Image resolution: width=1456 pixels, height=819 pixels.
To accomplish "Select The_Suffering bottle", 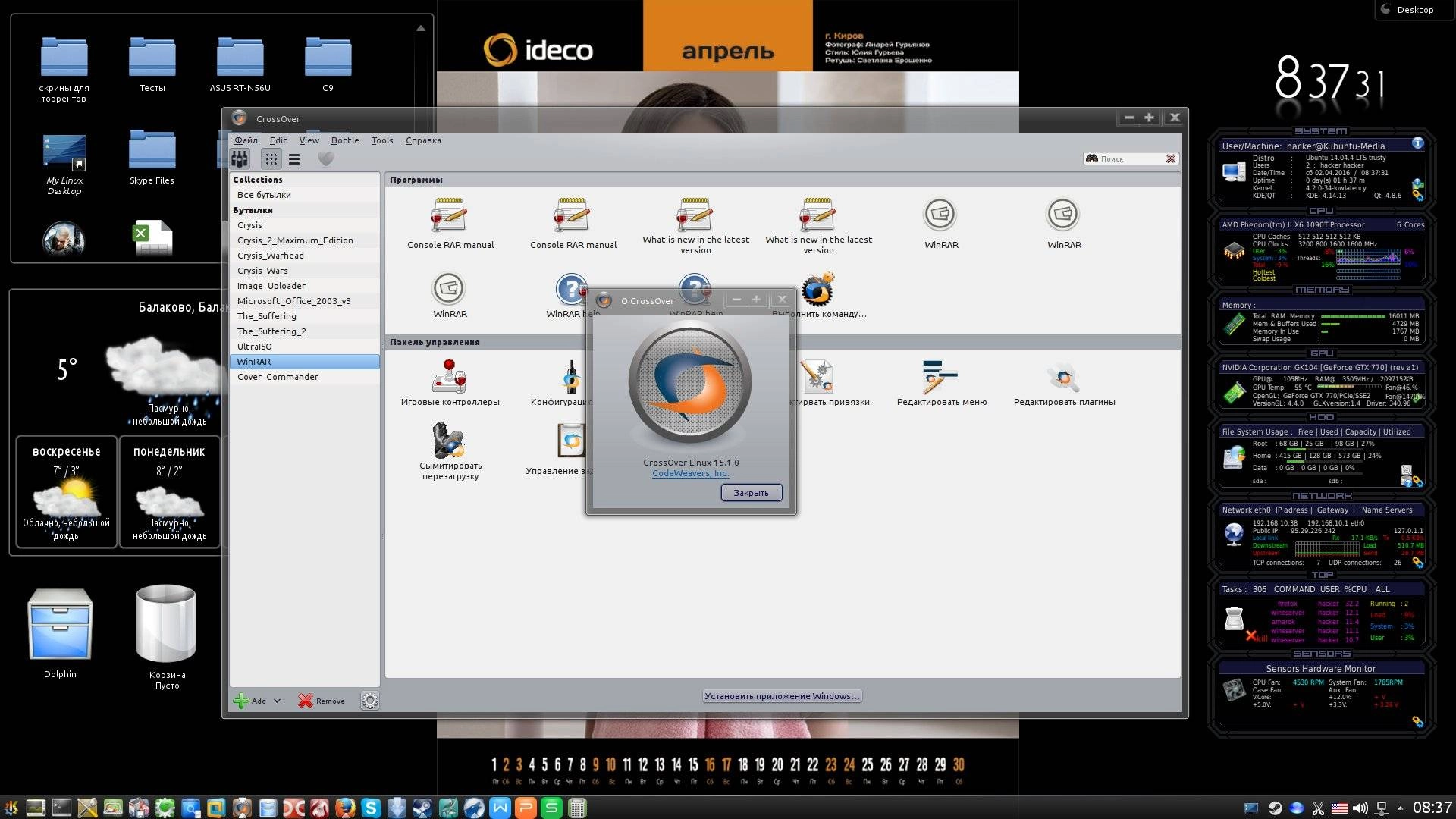I will (304, 316).
